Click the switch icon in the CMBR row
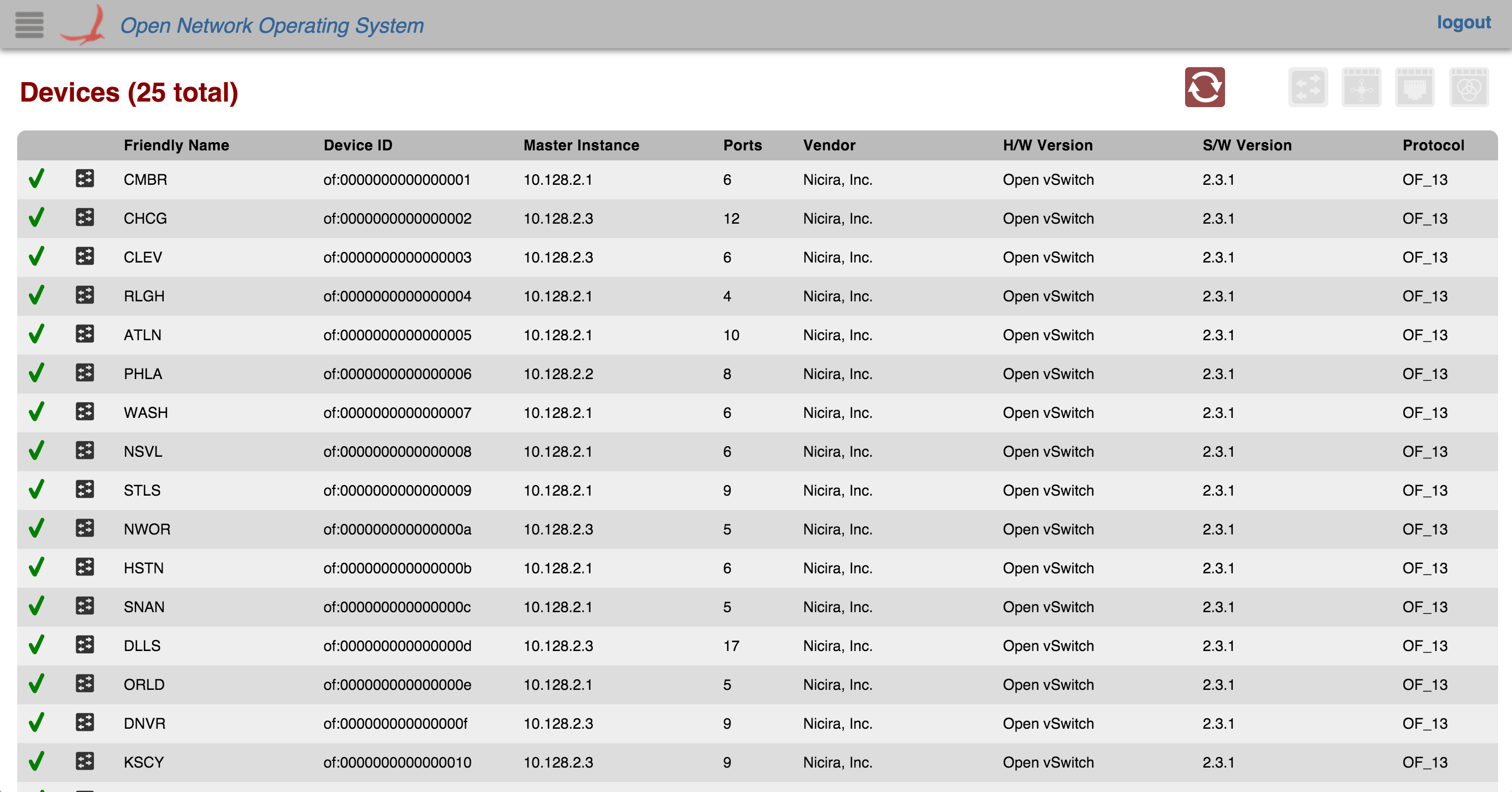The height and width of the screenshot is (792, 1512). (84, 179)
